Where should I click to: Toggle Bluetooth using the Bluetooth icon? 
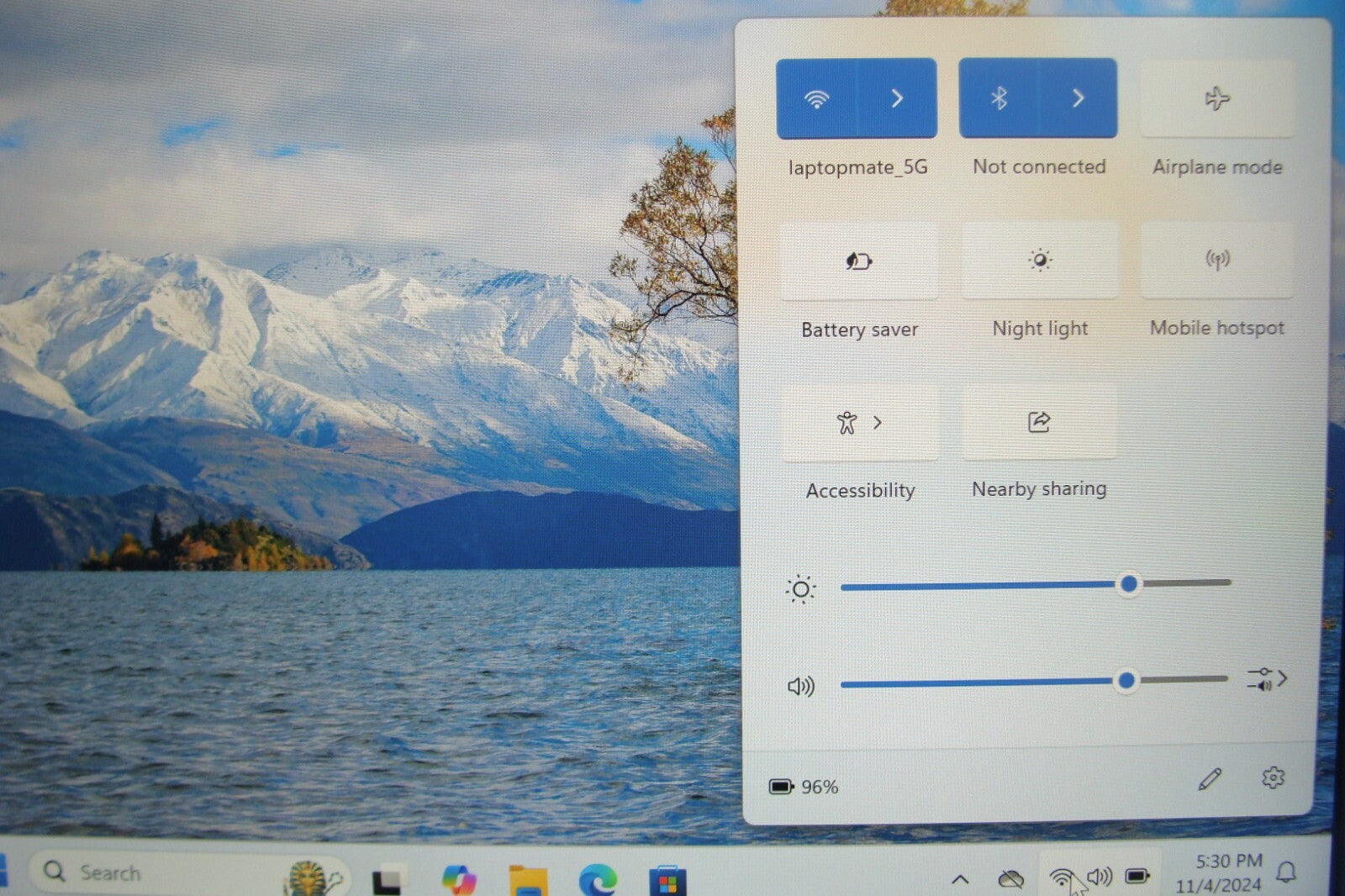(x=999, y=99)
